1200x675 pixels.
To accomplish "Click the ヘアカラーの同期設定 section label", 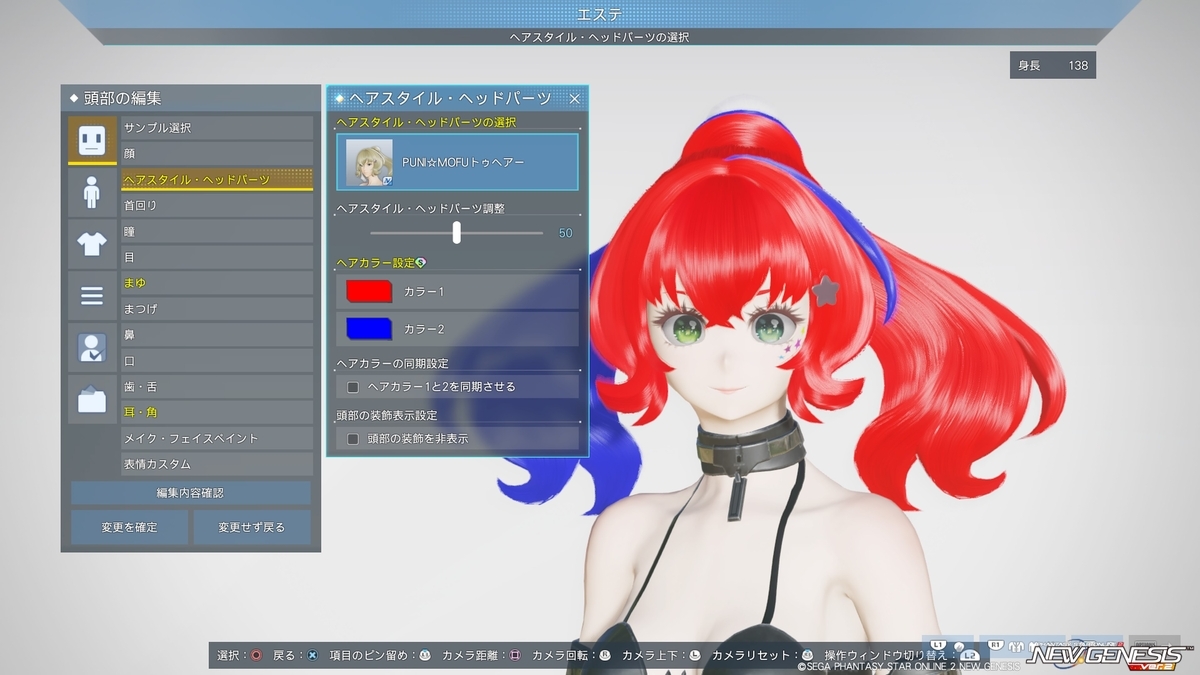I will 392,363.
